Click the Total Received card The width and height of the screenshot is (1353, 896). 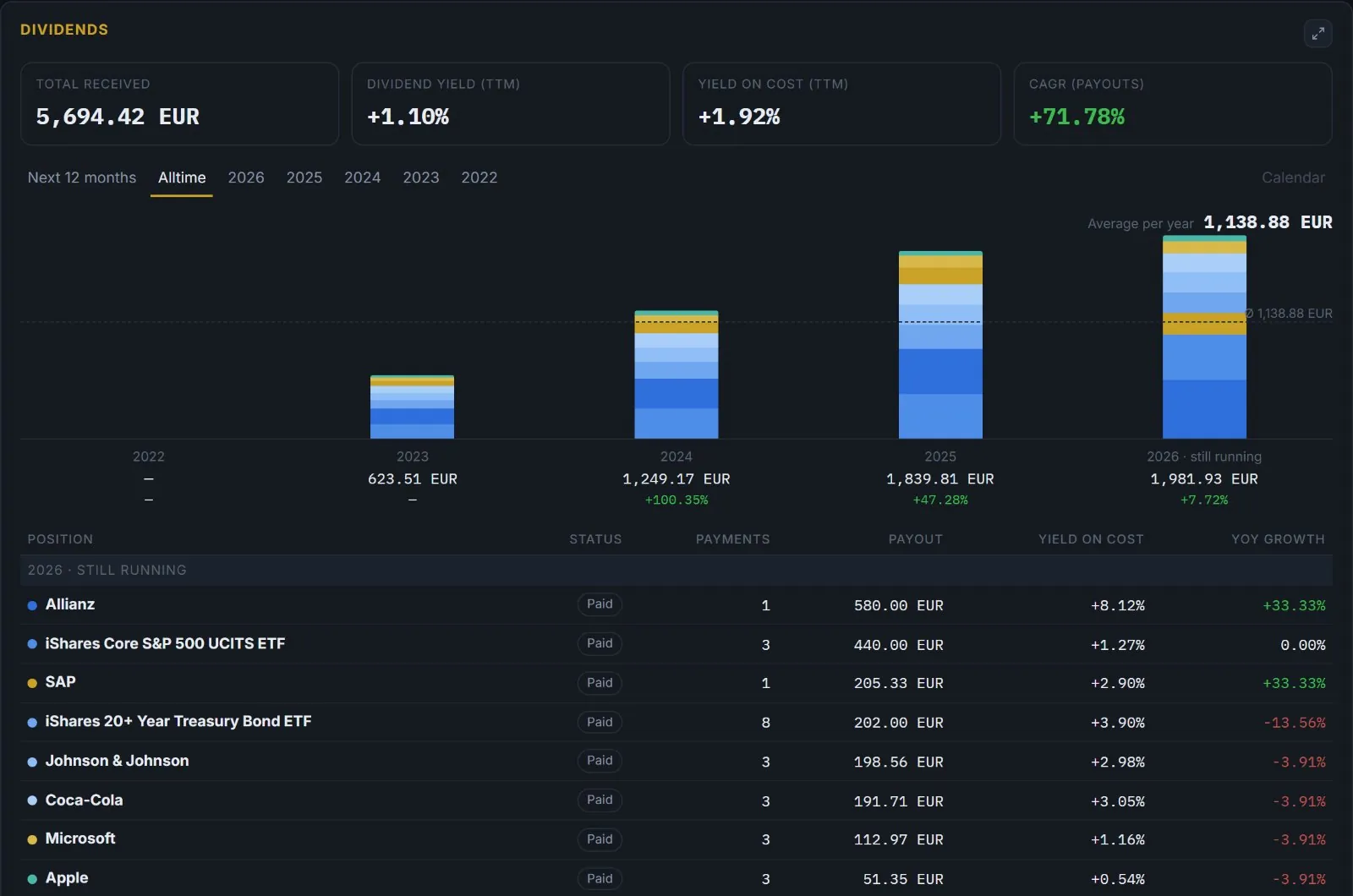179,104
